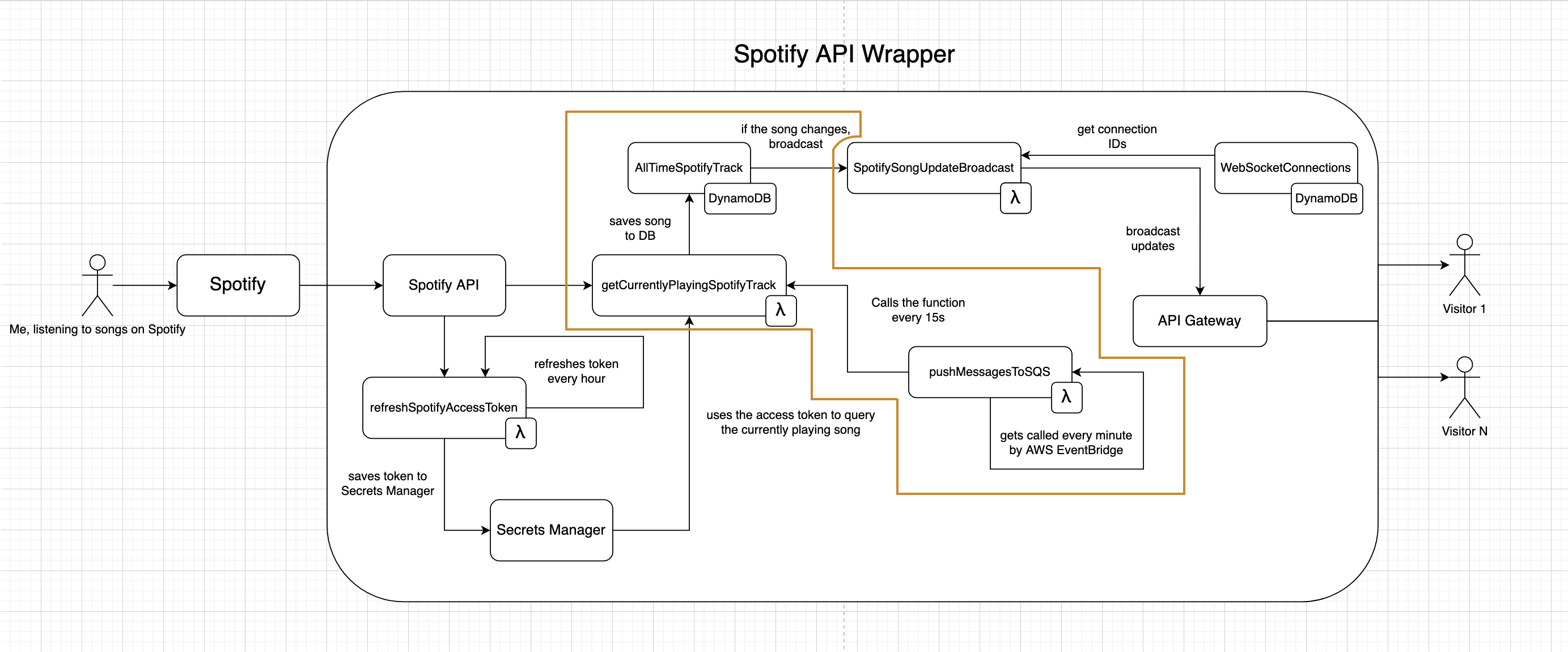Click the 'Visitor N' caption
Viewport: 1568px width, 652px height.
pos(1464,431)
